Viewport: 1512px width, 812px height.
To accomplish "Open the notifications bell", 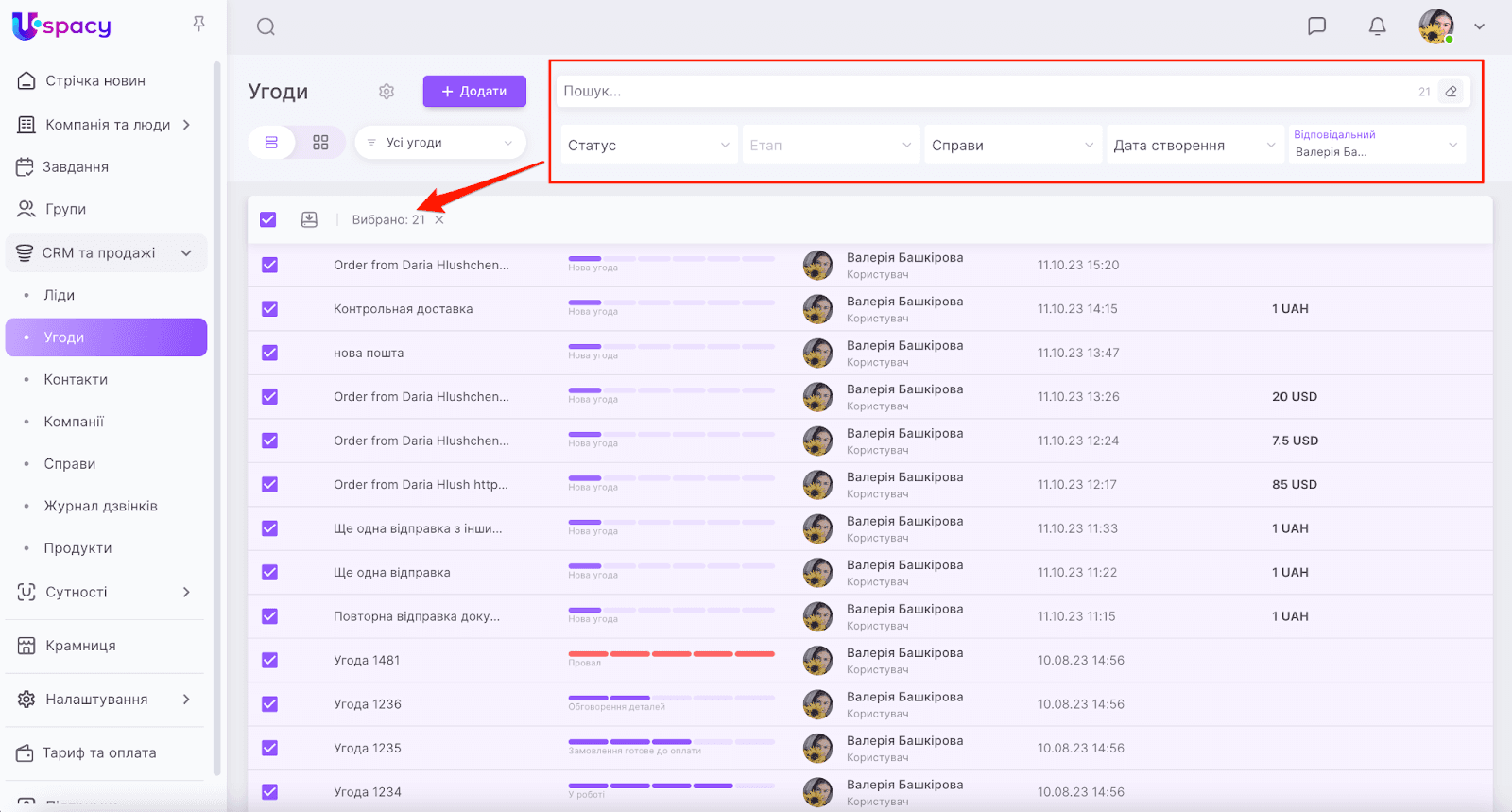I will click(1377, 26).
